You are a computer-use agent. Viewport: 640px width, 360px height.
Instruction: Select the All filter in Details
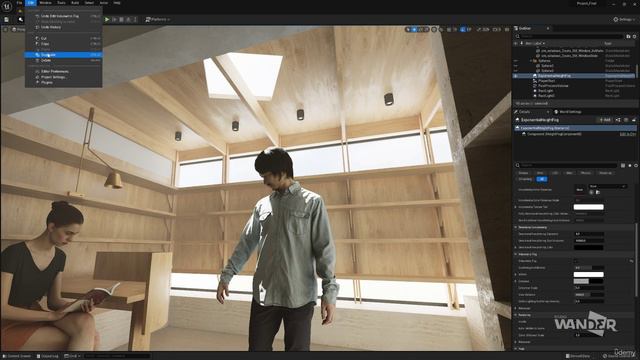click(x=542, y=179)
